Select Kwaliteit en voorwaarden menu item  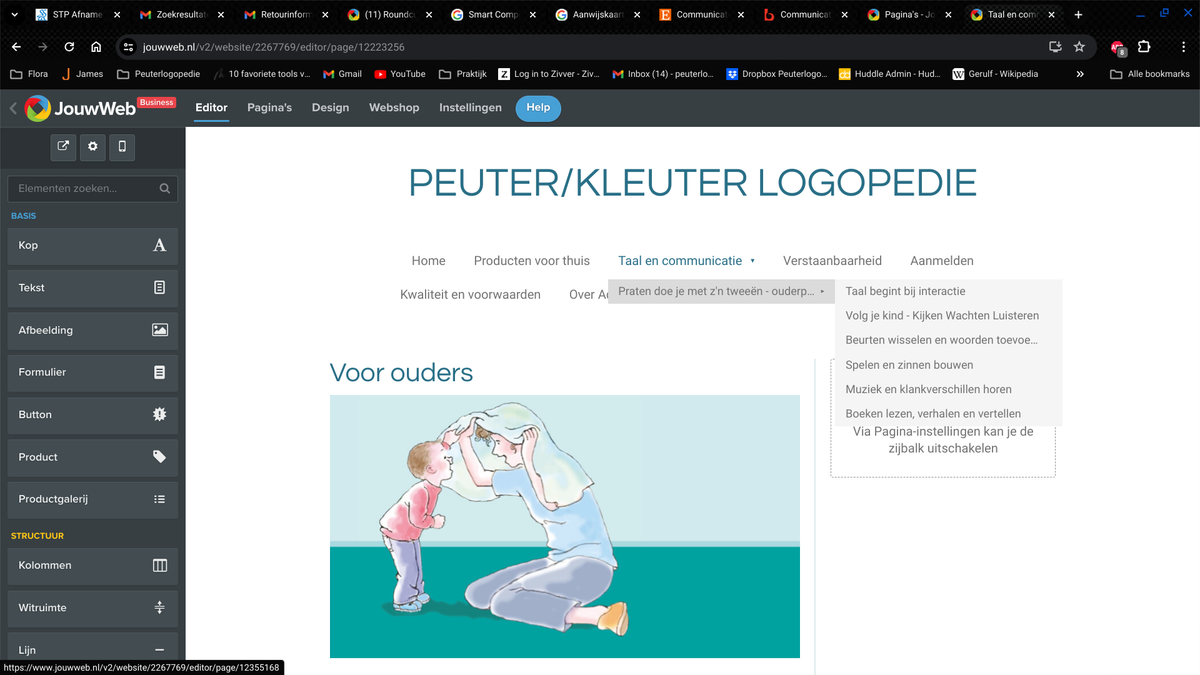click(x=470, y=295)
